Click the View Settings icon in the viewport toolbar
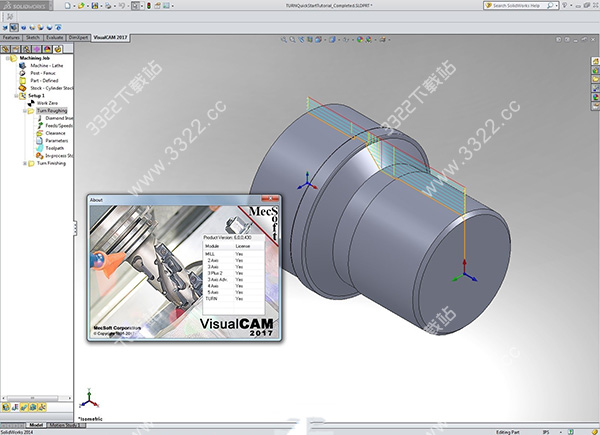 (382, 39)
